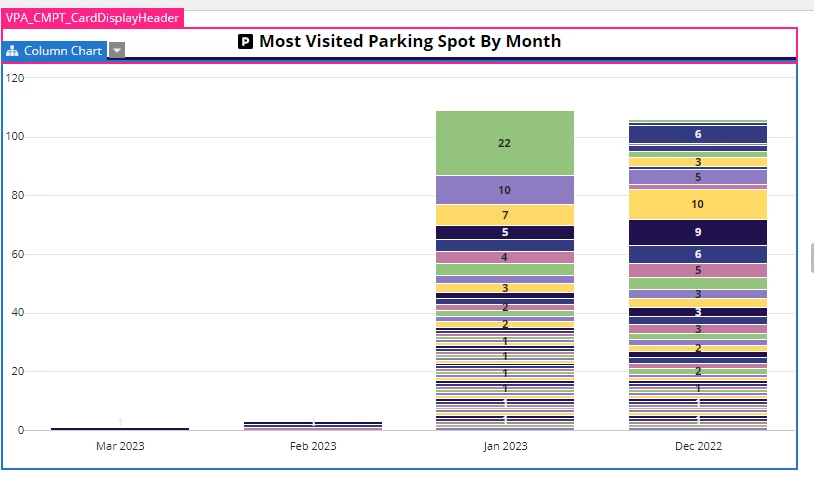814x485 pixels.
Task: Open the Column Chart dropdown arrow
Action: tap(117, 50)
